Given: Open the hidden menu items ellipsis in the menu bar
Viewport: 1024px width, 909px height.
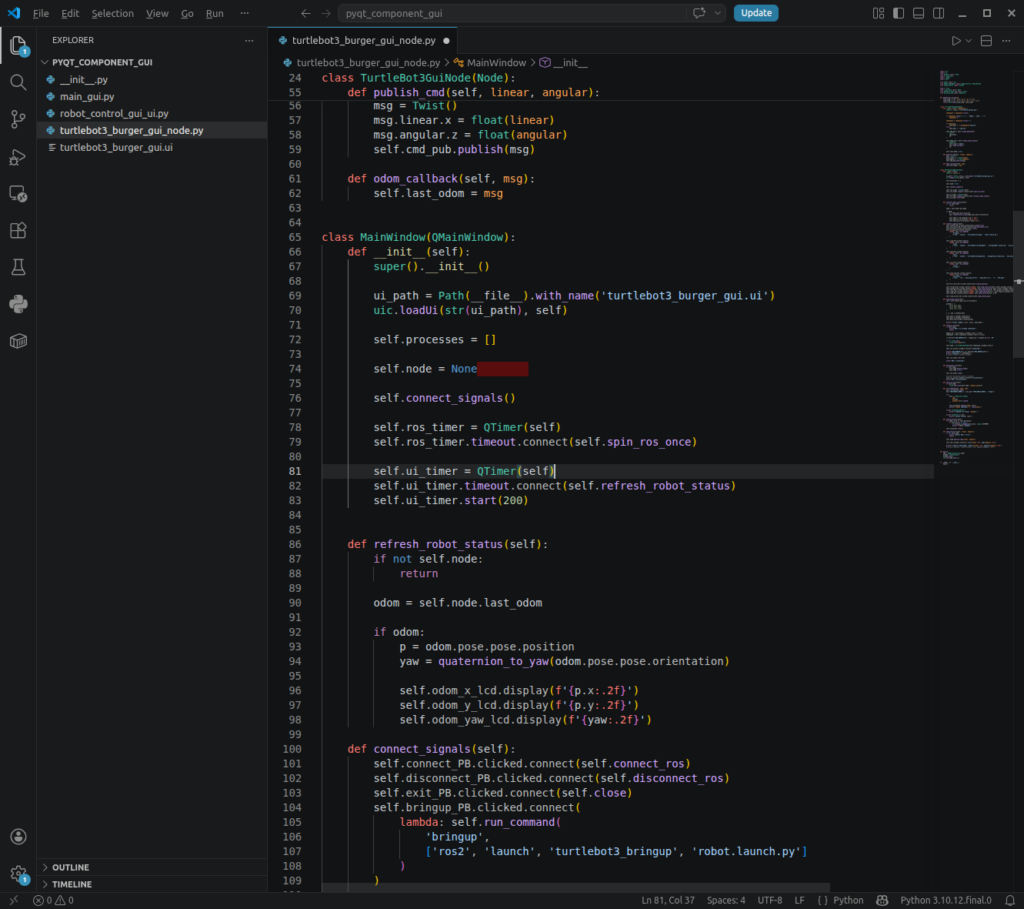Looking at the screenshot, I should (244, 13).
